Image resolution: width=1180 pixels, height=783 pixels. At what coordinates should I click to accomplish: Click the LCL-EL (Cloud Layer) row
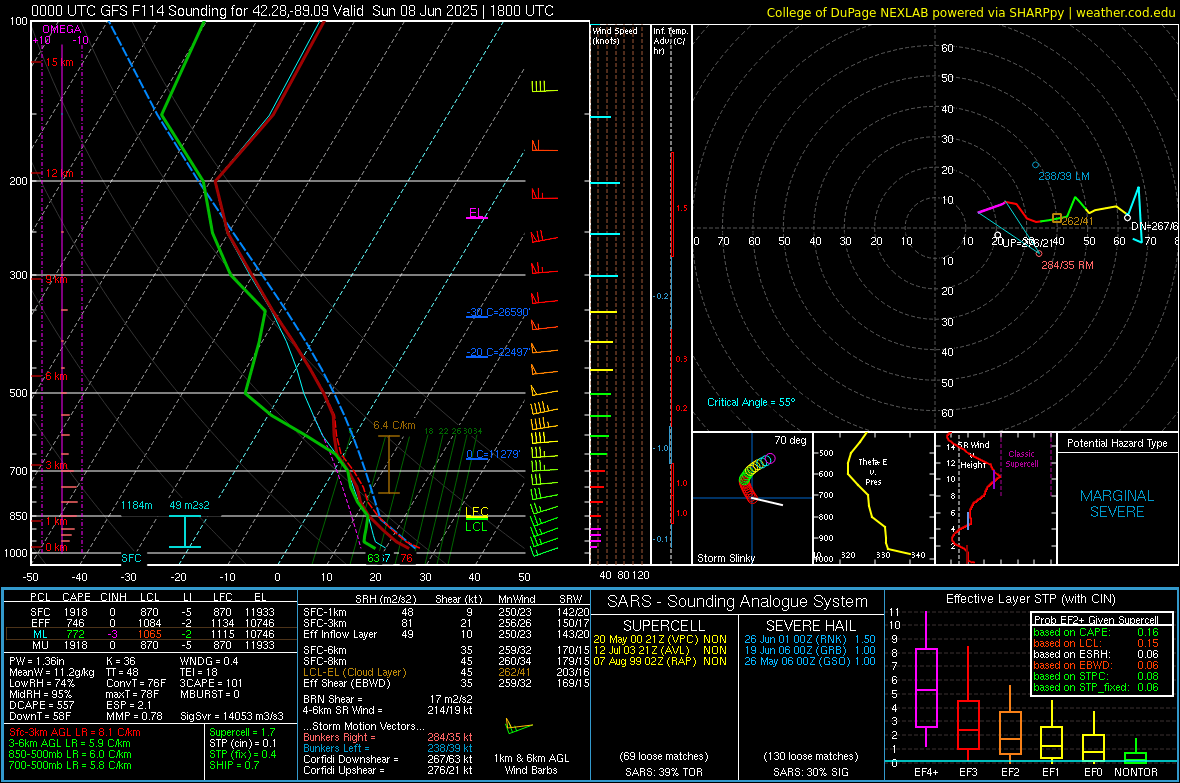[446, 672]
